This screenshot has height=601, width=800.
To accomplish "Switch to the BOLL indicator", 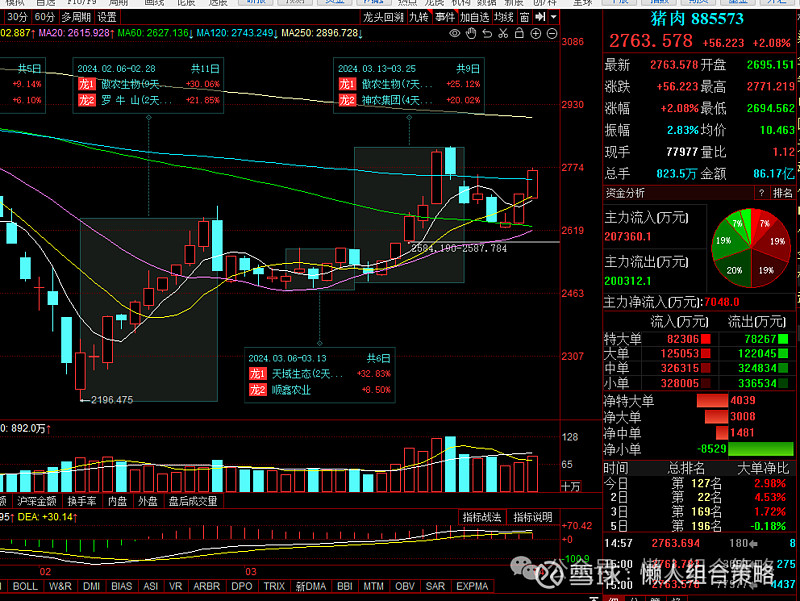I will click(25, 586).
